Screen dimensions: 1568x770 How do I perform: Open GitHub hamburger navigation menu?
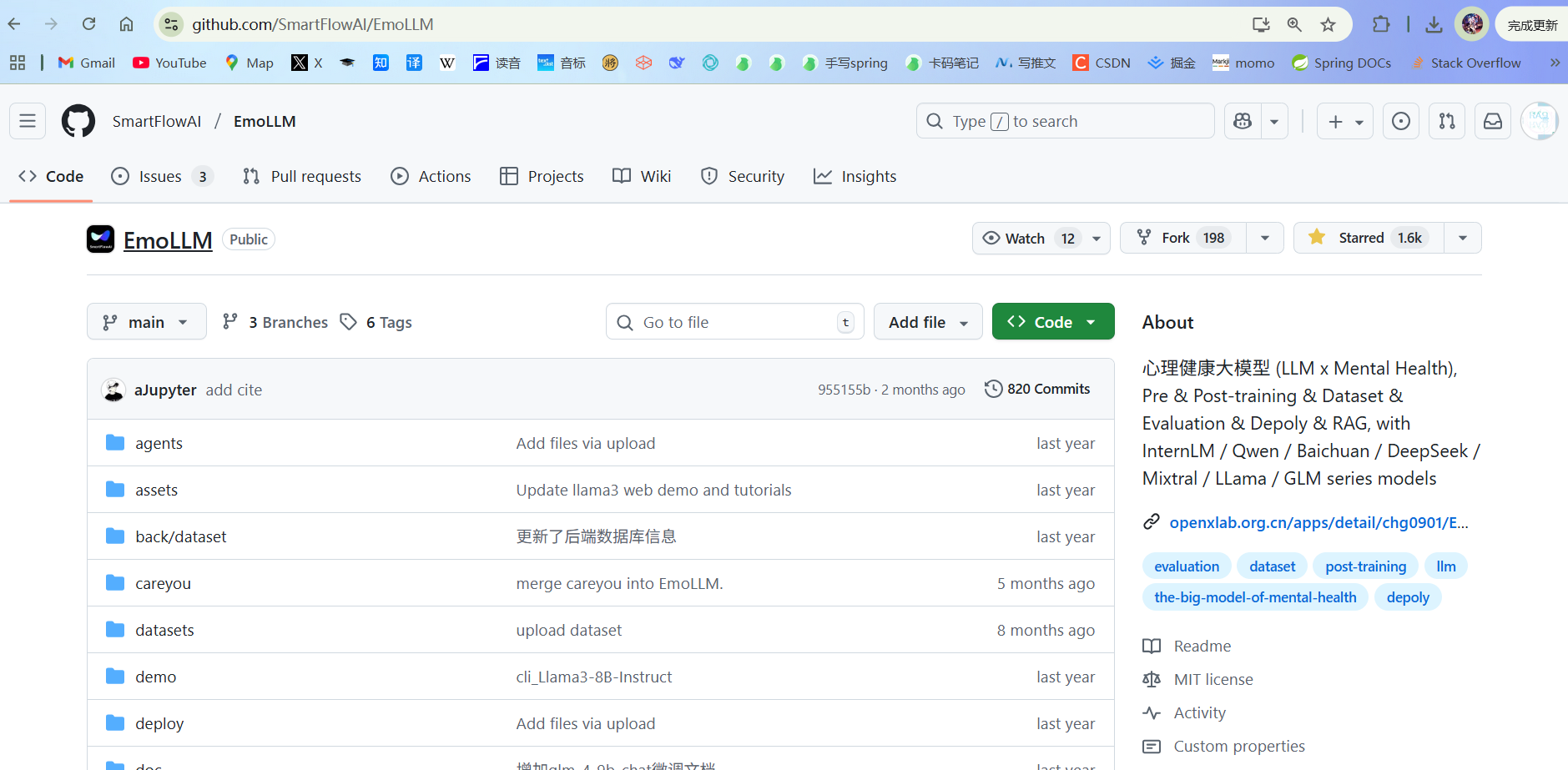click(x=28, y=121)
